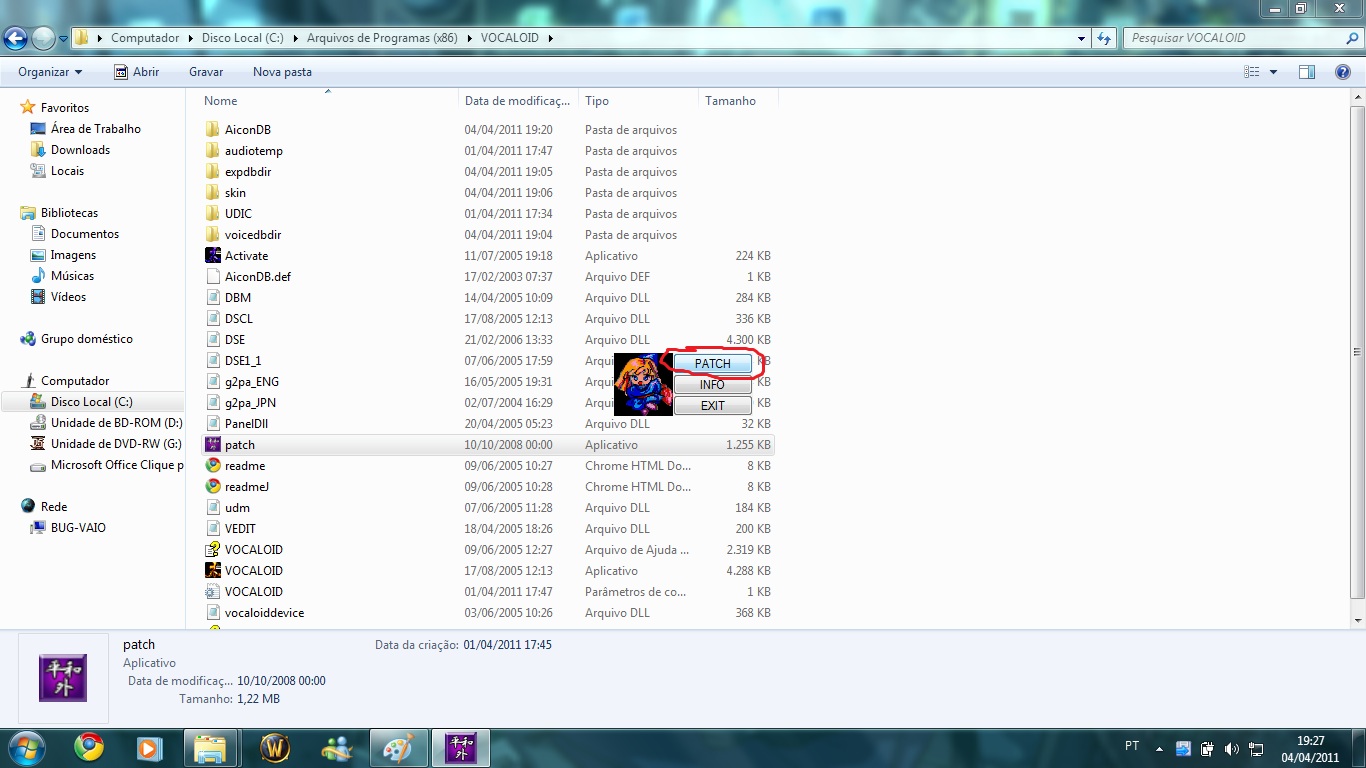This screenshot has height=768, width=1366.
Task: Click Arquivos de Programas (x86) breadcrumb
Action: point(382,38)
